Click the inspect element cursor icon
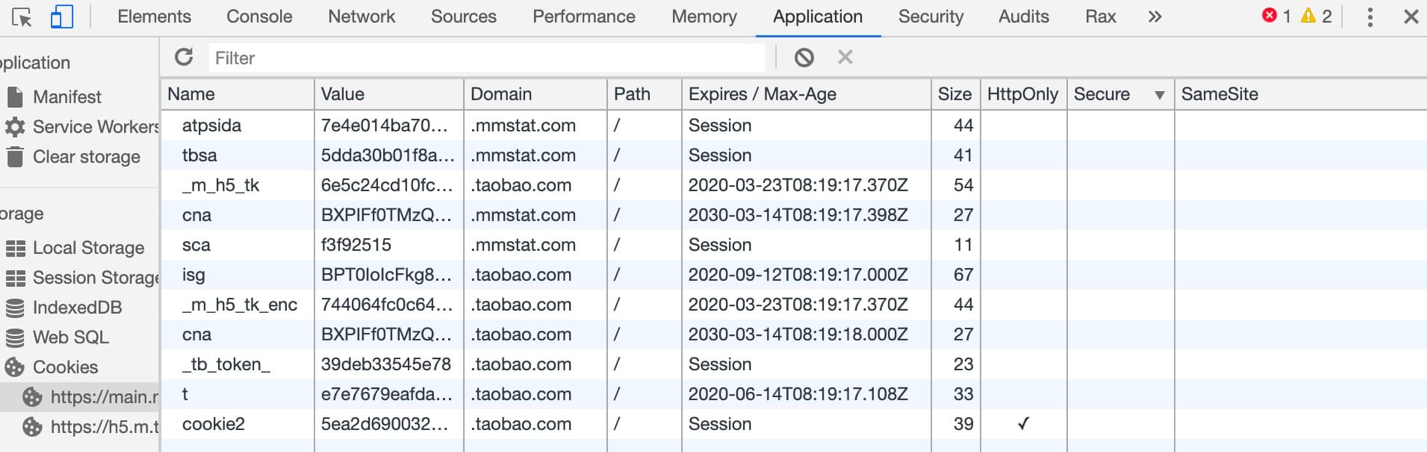Screen dimensions: 1427x452 [x=21, y=17]
